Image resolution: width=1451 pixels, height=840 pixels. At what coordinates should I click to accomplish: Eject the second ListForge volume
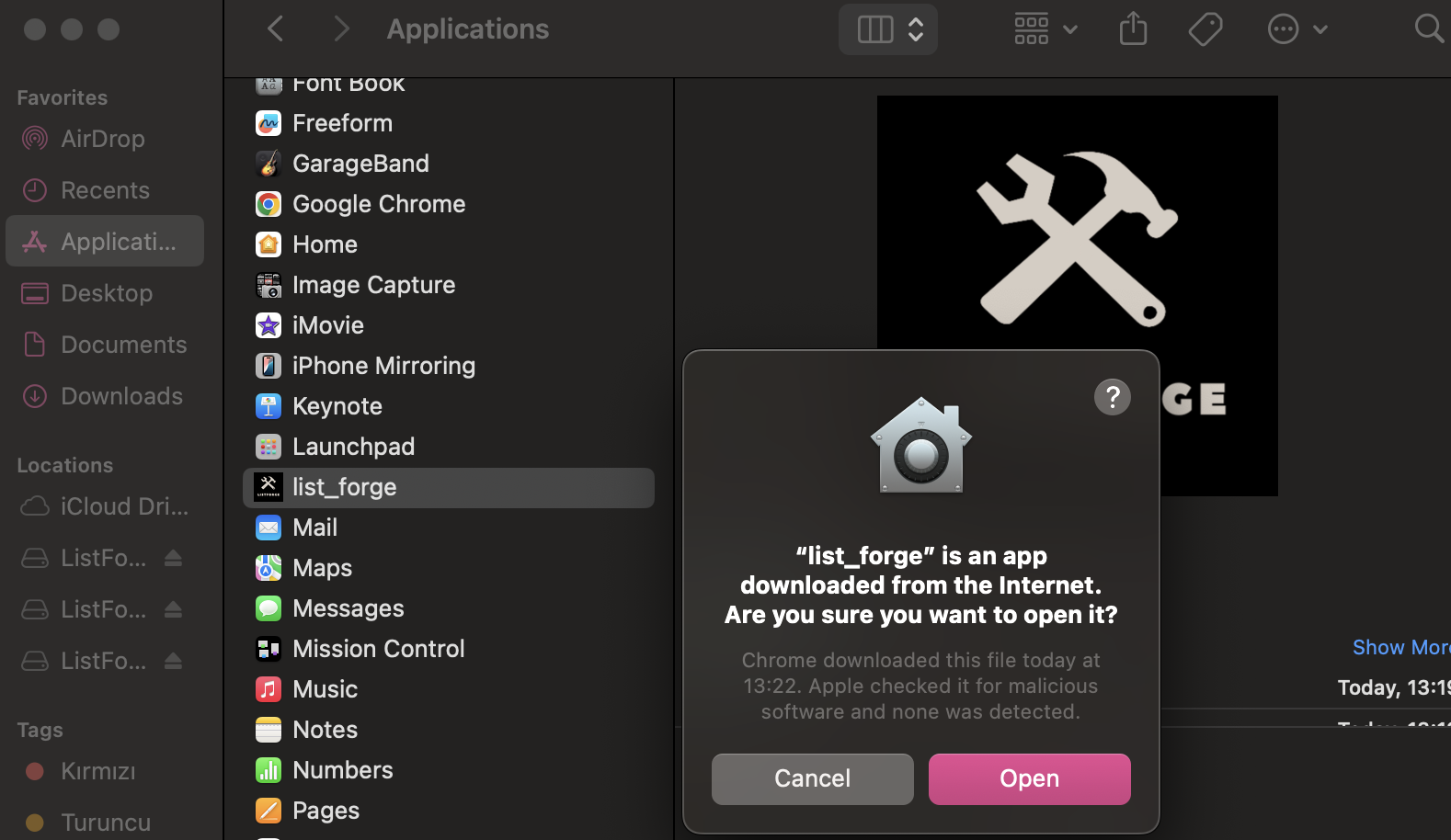173,609
